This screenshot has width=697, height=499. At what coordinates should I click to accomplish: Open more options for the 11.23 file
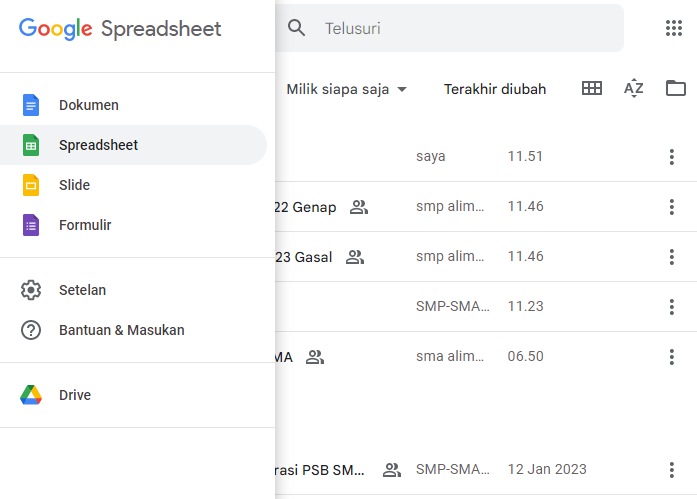coord(672,307)
